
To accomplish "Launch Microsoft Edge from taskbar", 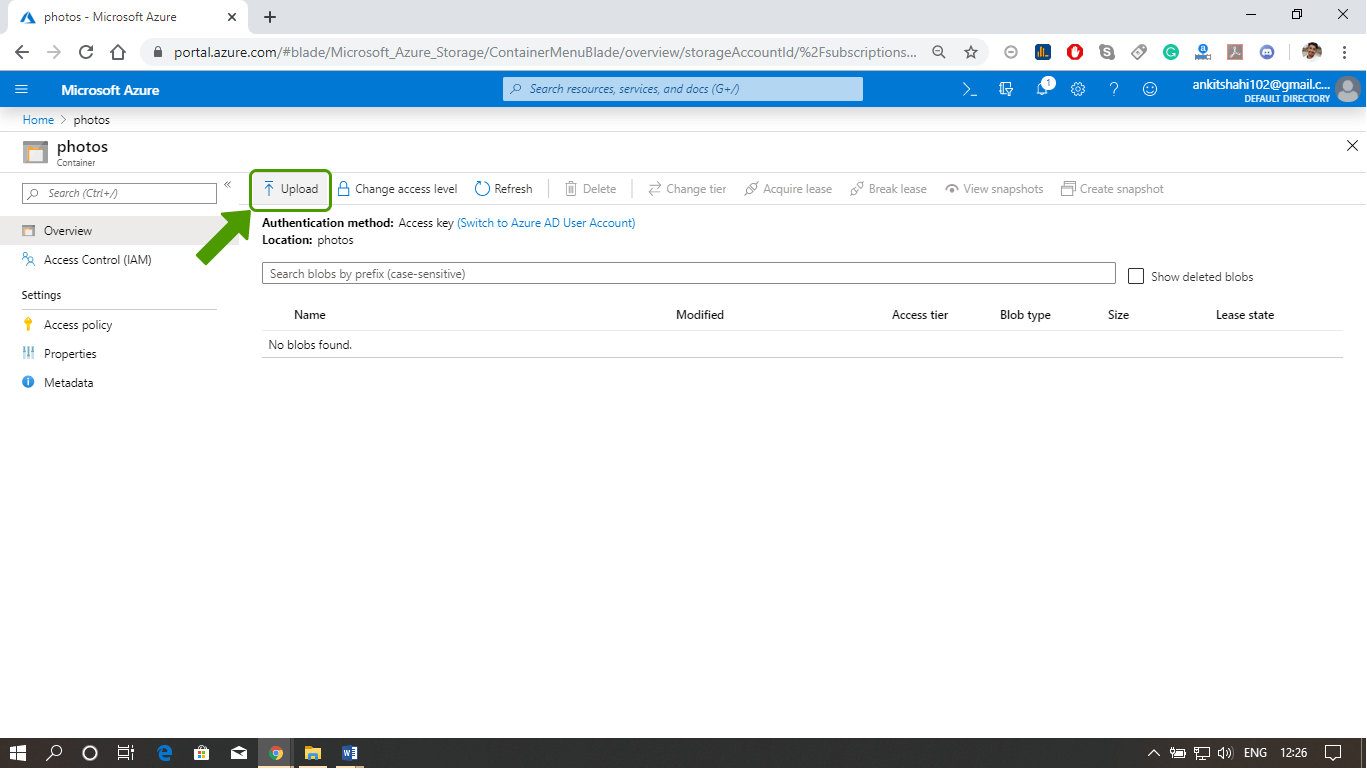I will (165, 753).
